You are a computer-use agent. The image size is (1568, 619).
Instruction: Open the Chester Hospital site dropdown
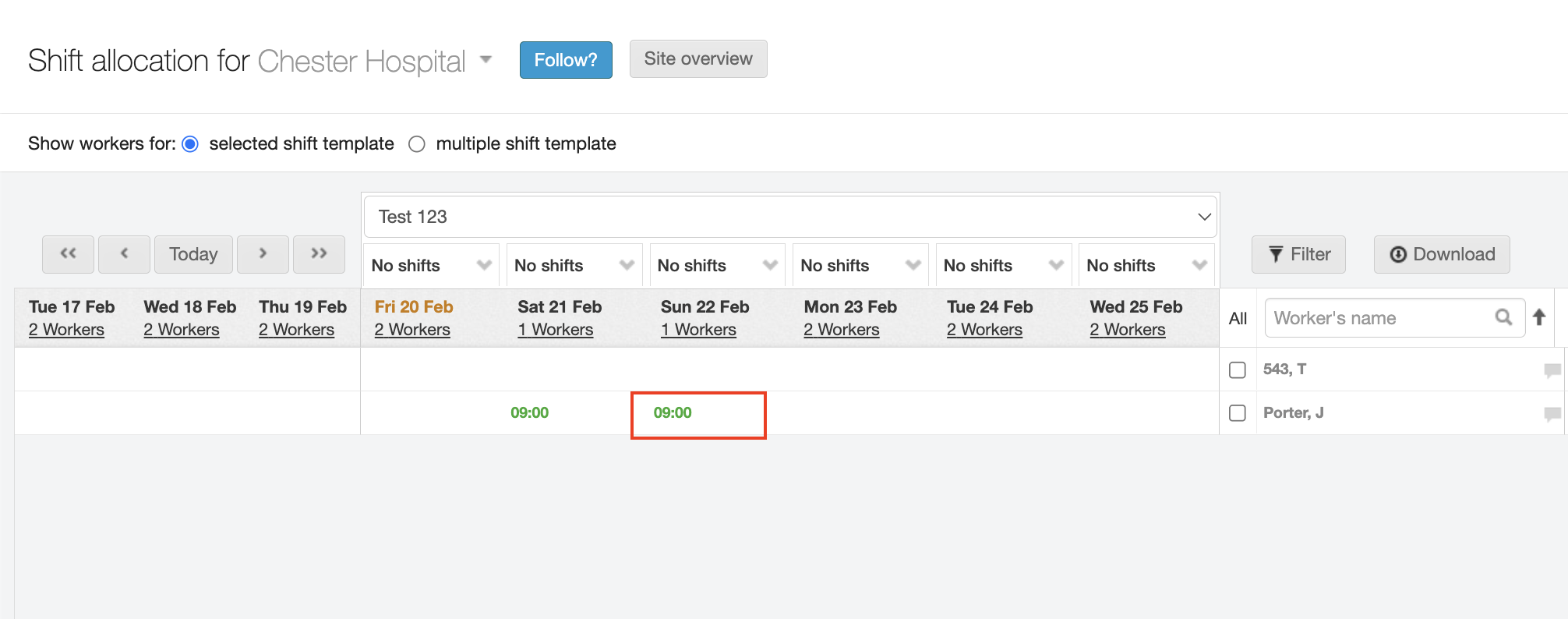[x=486, y=60]
